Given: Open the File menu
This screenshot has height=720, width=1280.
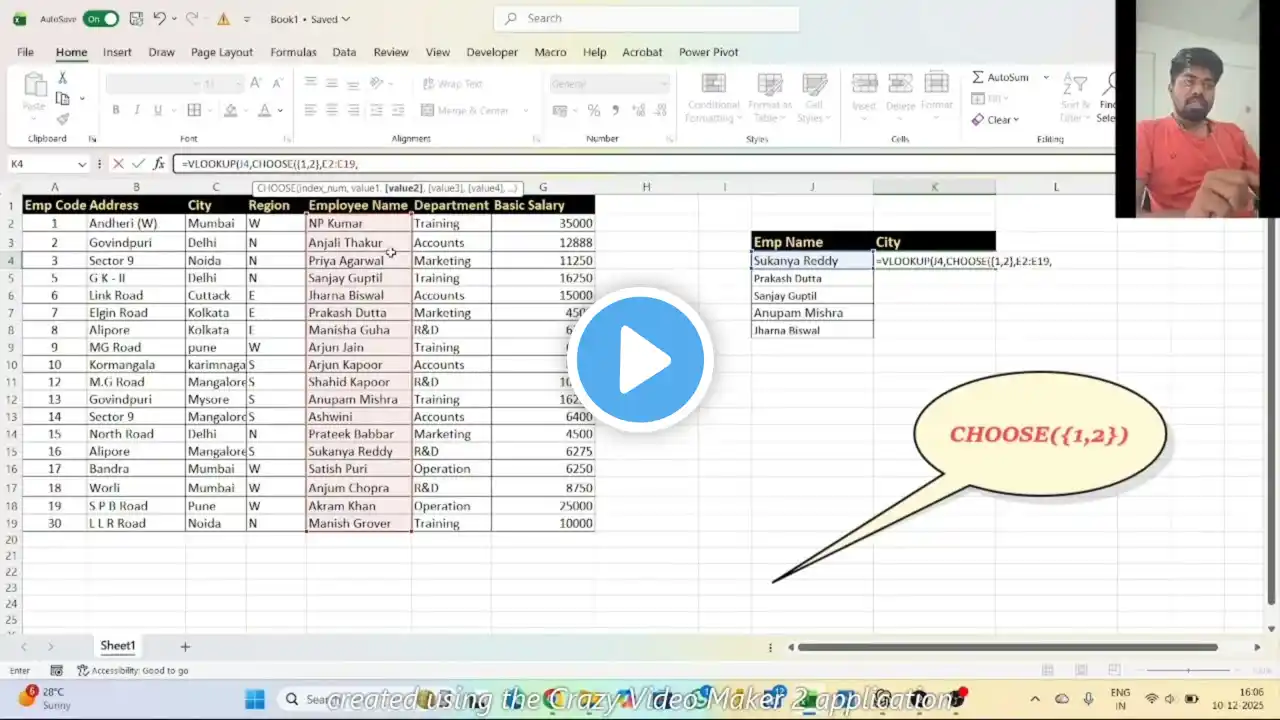Looking at the screenshot, I should tap(25, 52).
